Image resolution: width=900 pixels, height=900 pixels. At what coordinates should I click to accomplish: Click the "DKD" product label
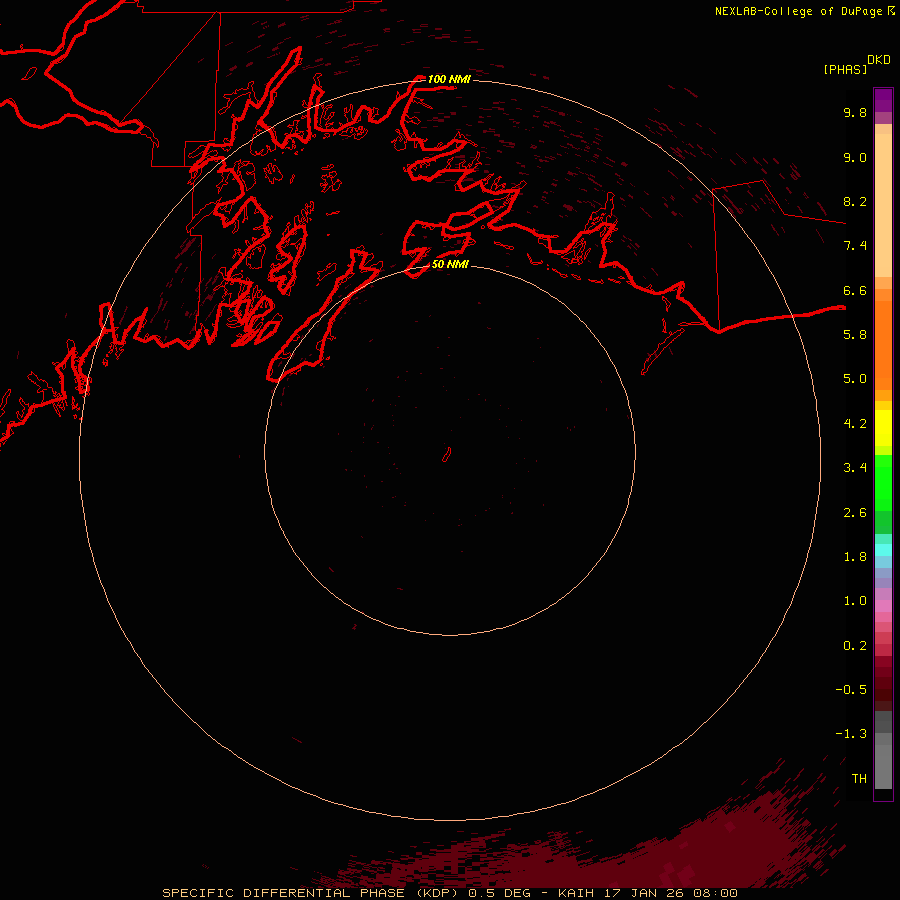(879, 60)
